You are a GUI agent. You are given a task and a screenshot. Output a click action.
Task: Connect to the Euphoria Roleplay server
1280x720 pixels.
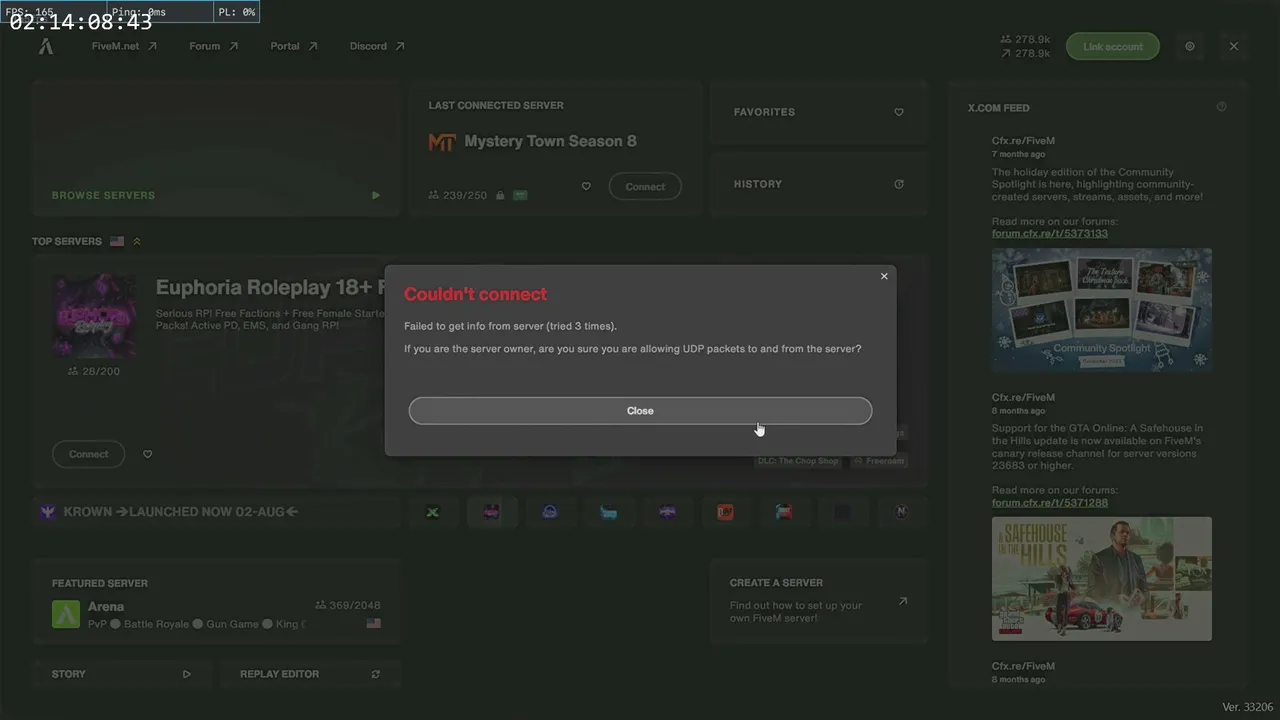[88, 454]
